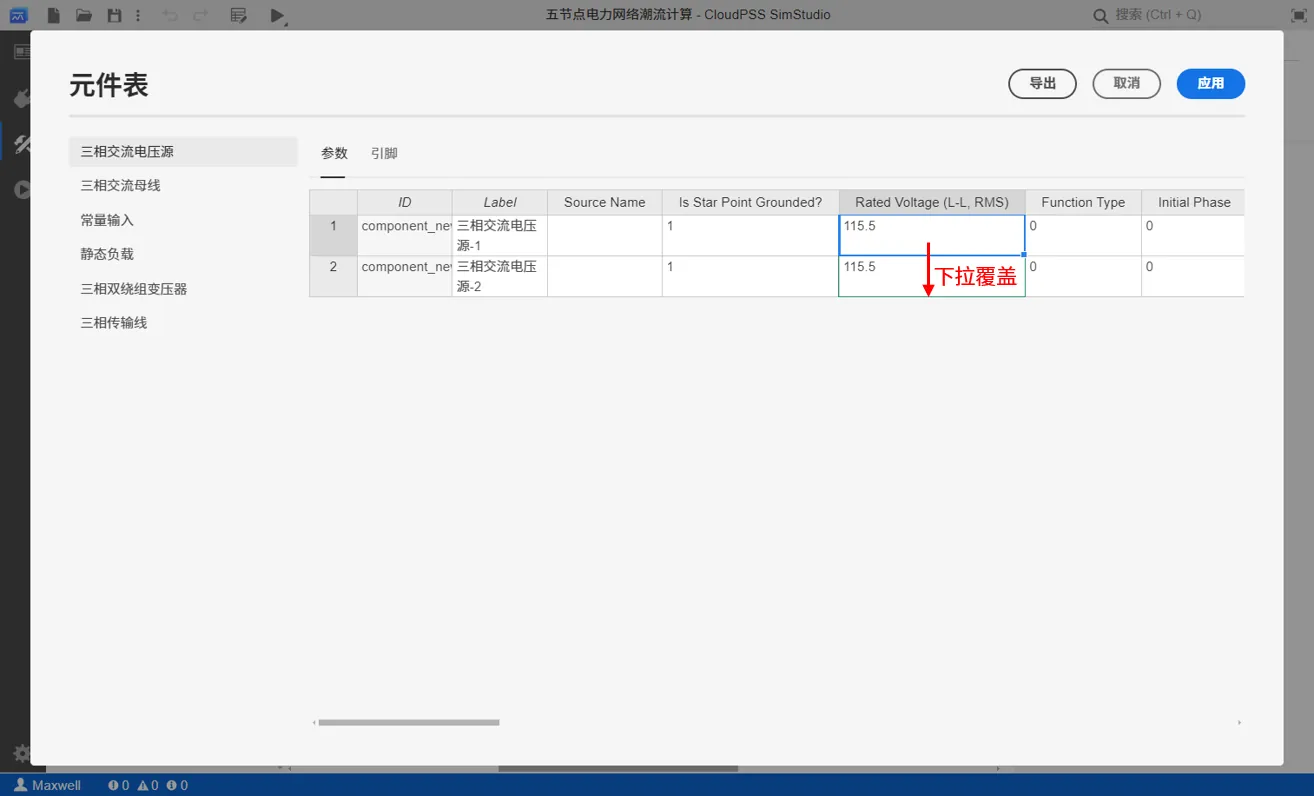Click the info count indicator in the status bar
The image size is (1314, 796).
[177, 785]
